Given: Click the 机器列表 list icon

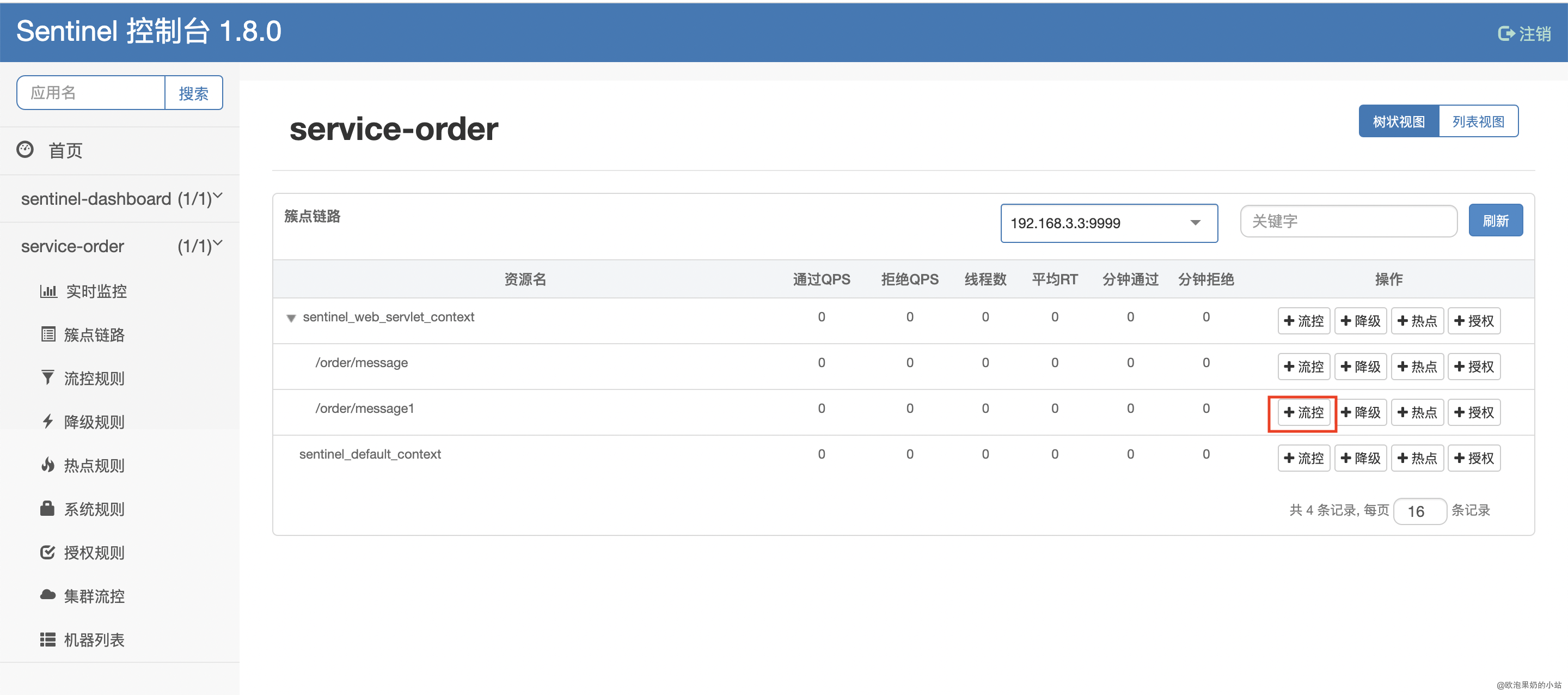Looking at the screenshot, I should (x=48, y=639).
